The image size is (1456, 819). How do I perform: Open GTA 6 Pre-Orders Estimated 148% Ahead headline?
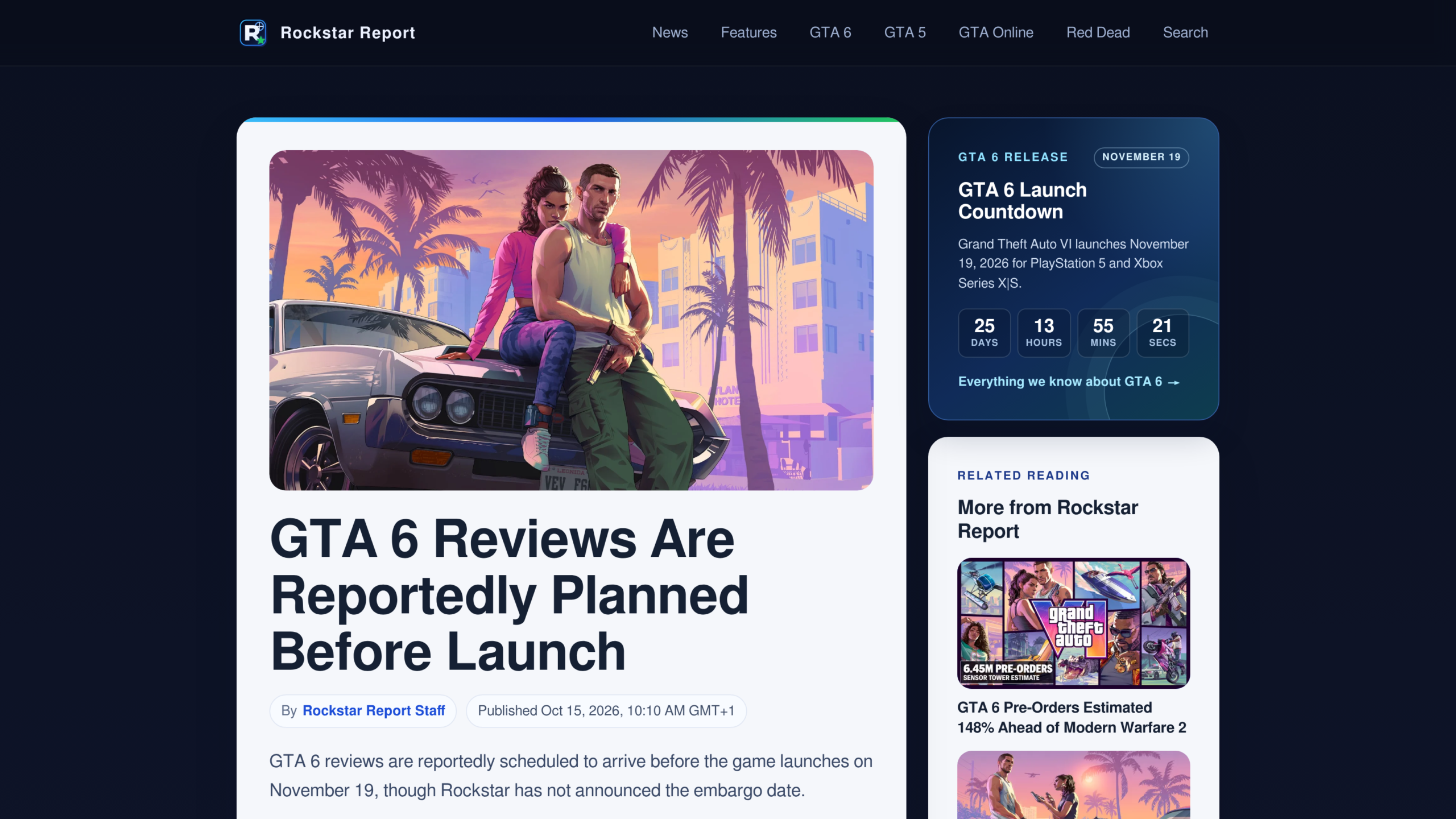tap(1072, 718)
